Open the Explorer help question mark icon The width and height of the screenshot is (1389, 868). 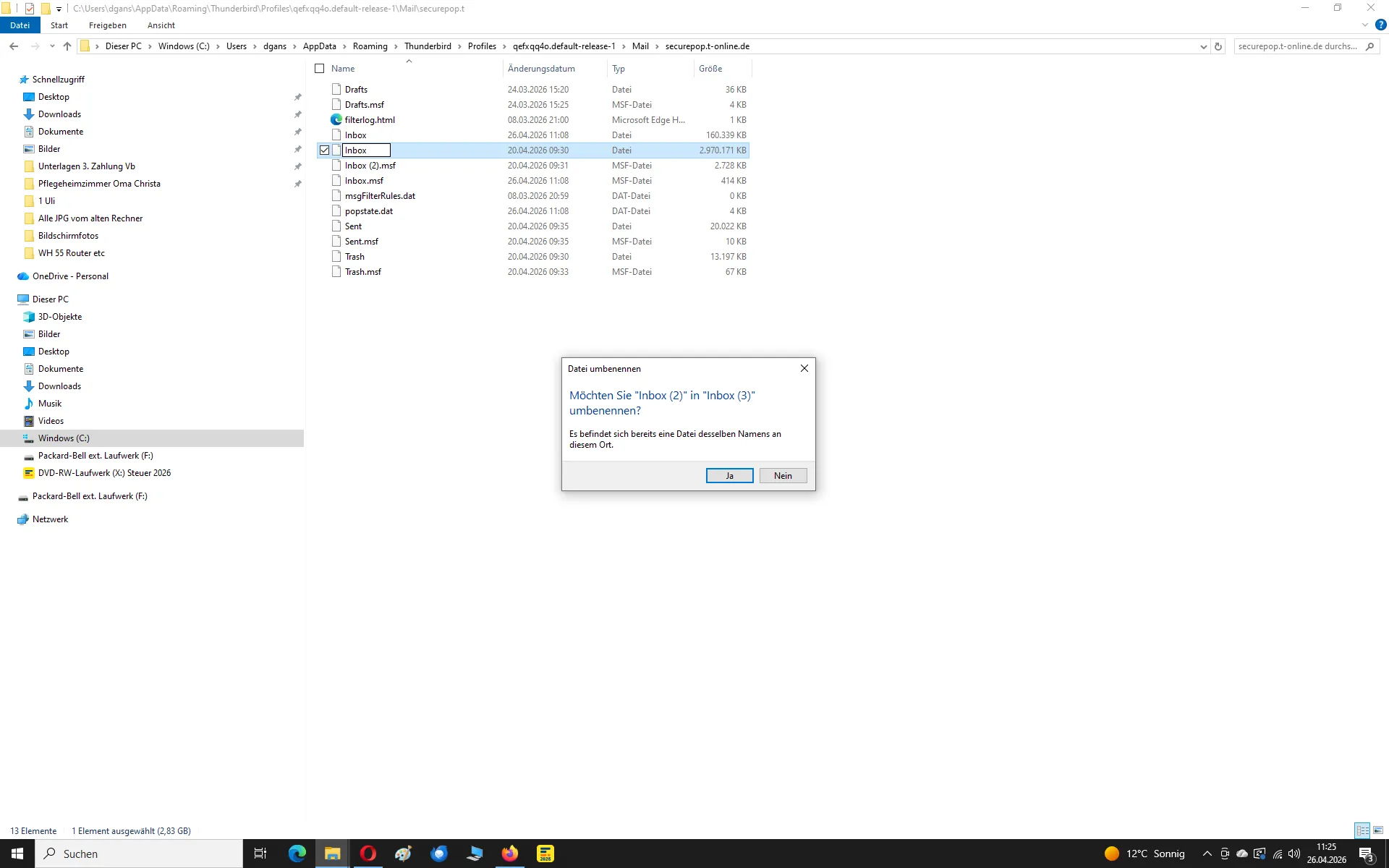[1380, 25]
